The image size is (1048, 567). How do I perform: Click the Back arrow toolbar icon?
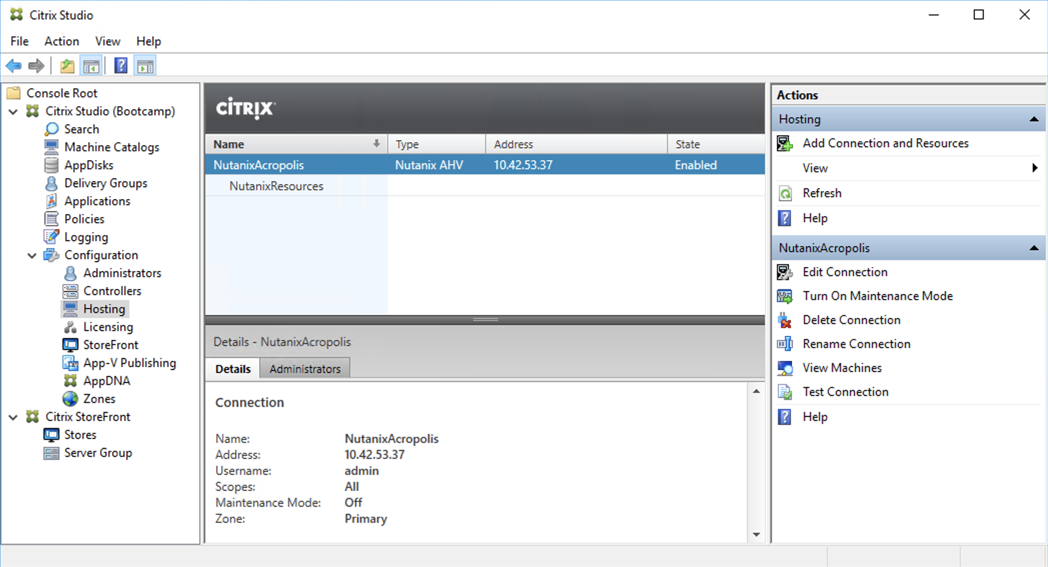tap(13, 66)
